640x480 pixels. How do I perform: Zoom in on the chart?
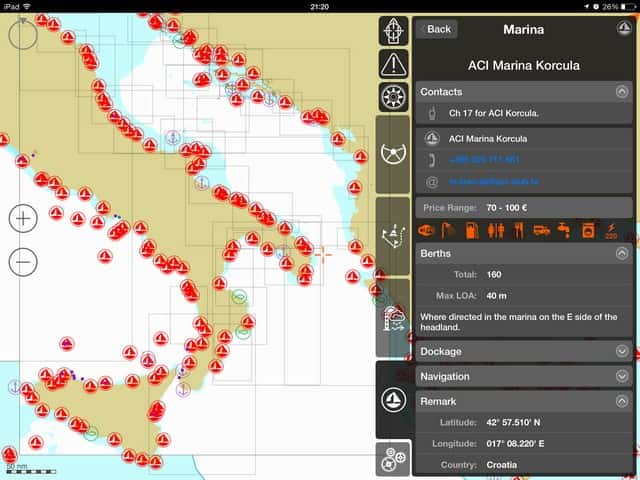[x=23, y=217]
